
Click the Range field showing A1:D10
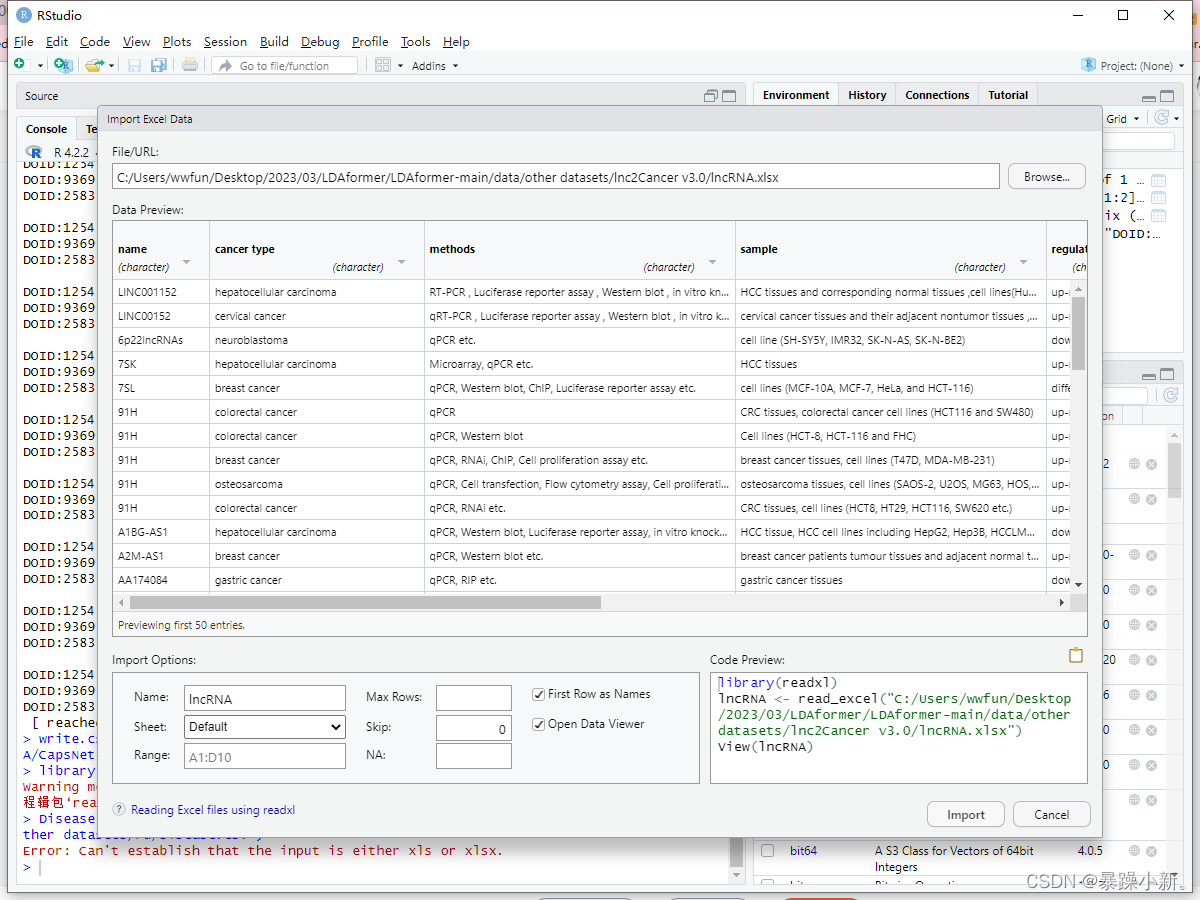tap(264, 756)
